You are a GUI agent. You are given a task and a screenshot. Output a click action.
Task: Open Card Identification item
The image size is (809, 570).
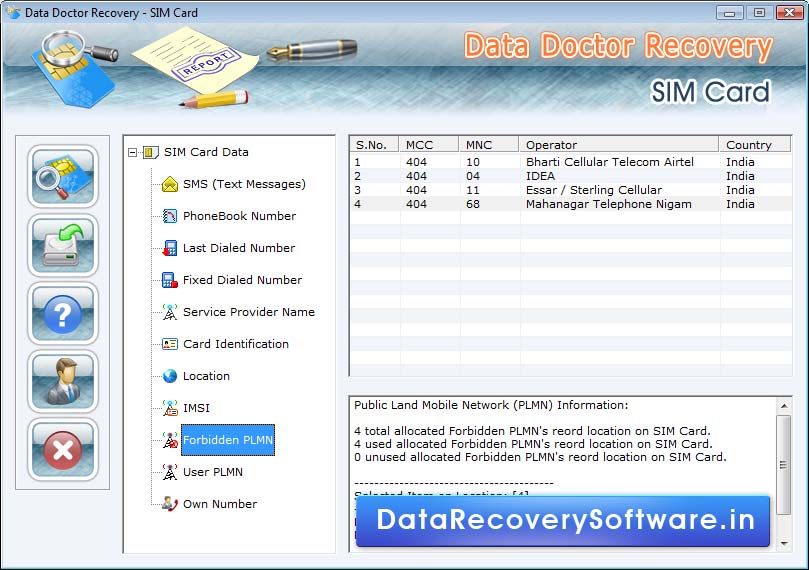[x=236, y=344]
